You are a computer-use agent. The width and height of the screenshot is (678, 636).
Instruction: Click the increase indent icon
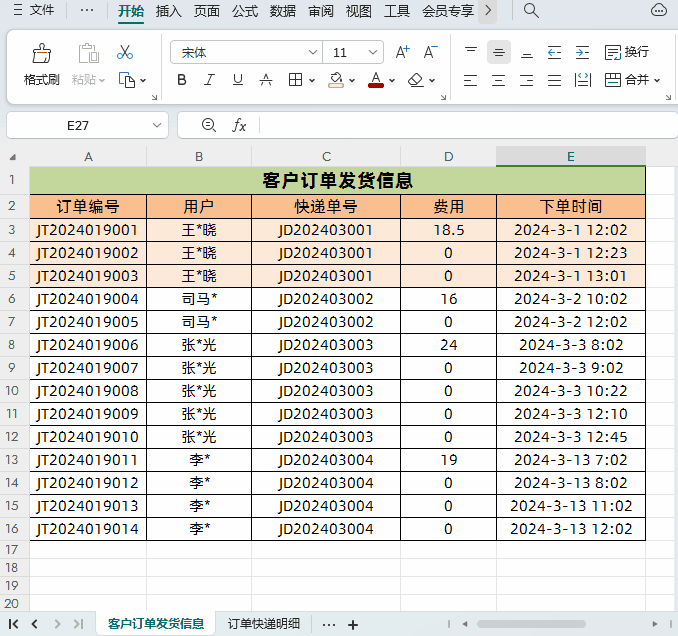tap(582, 52)
